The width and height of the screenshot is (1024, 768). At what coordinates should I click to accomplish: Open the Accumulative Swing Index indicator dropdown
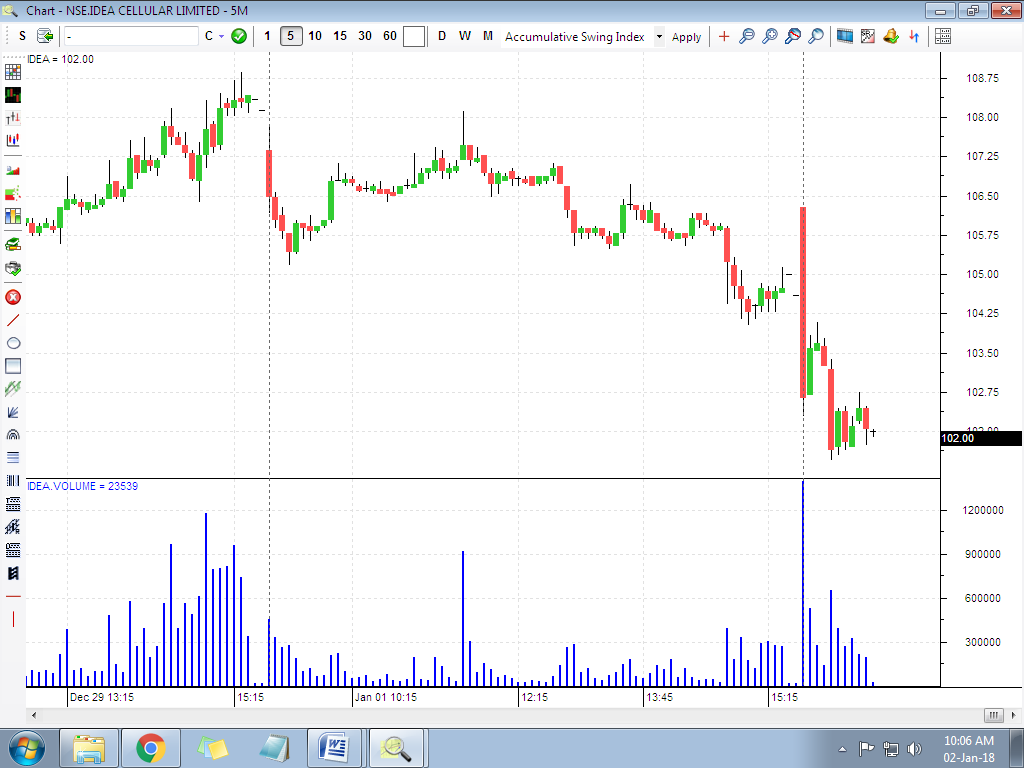pyautogui.click(x=659, y=37)
